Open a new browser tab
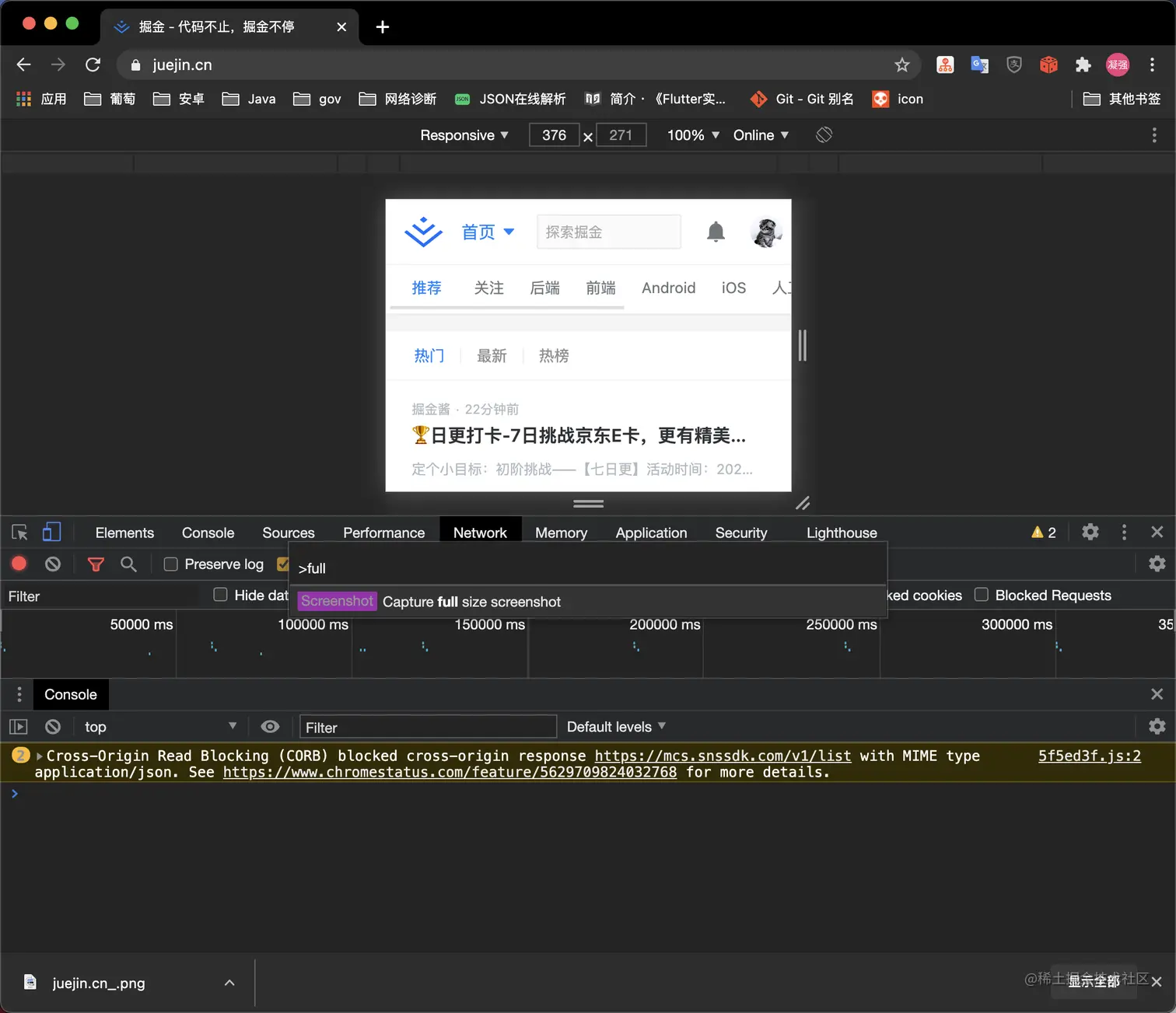This screenshot has width=1176, height=1013. (382, 27)
